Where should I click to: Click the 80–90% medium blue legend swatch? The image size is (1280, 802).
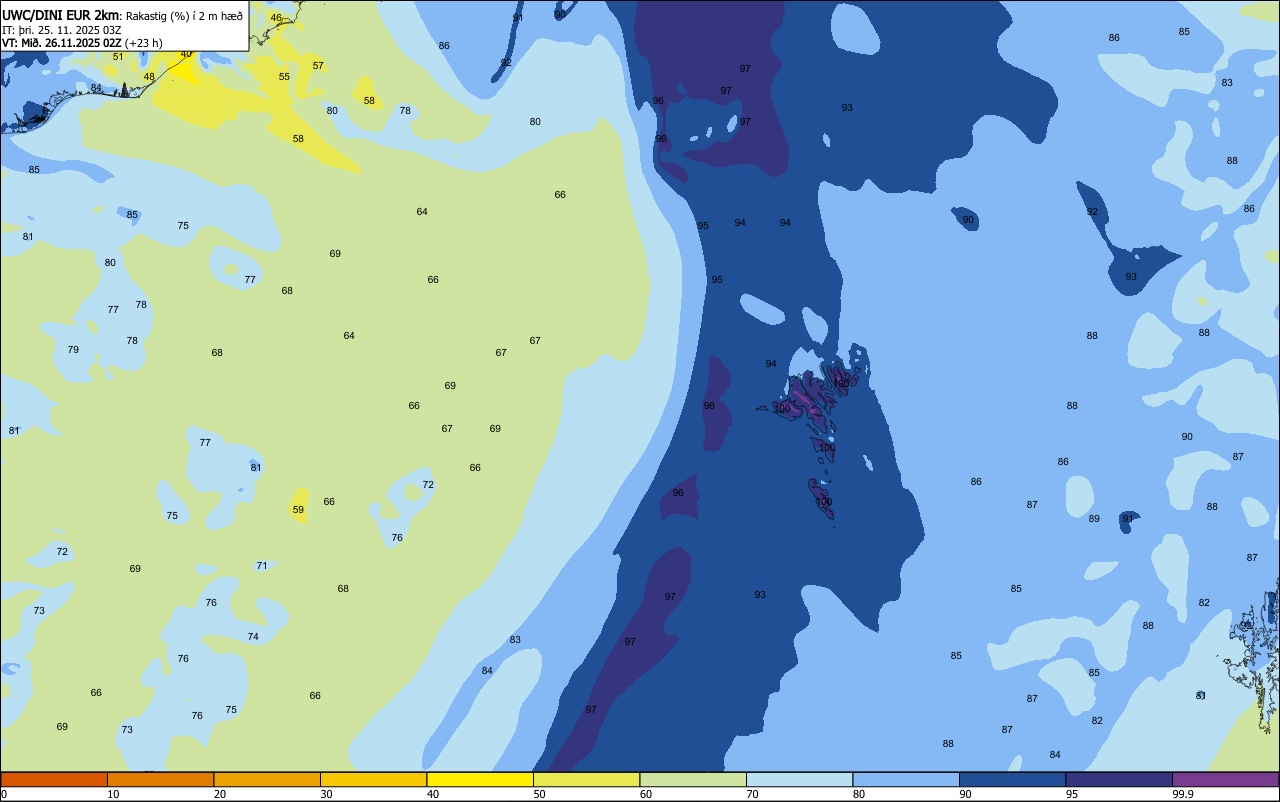click(x=906, y=779)
